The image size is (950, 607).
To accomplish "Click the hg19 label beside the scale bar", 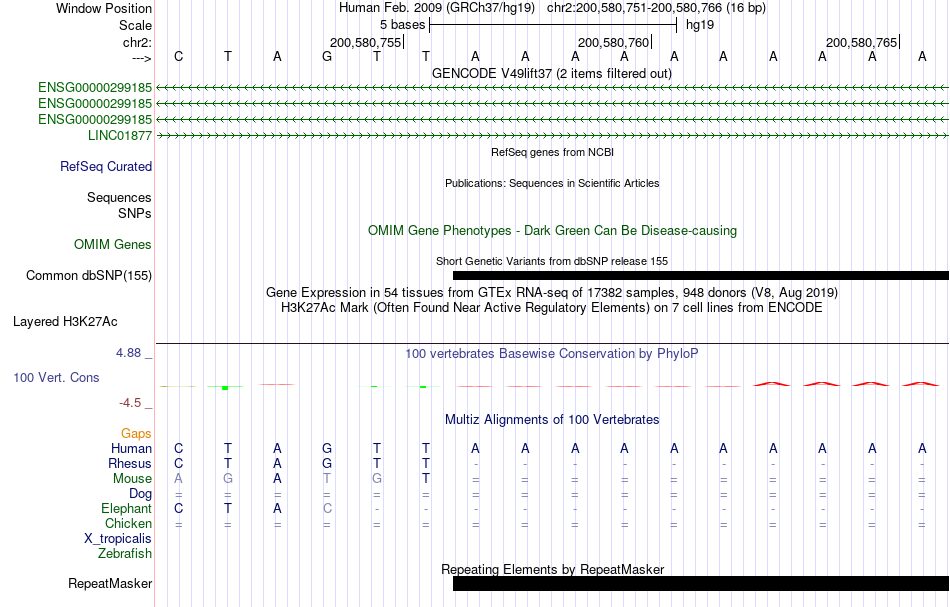I will pyautogui.click(x=700, y=25).
